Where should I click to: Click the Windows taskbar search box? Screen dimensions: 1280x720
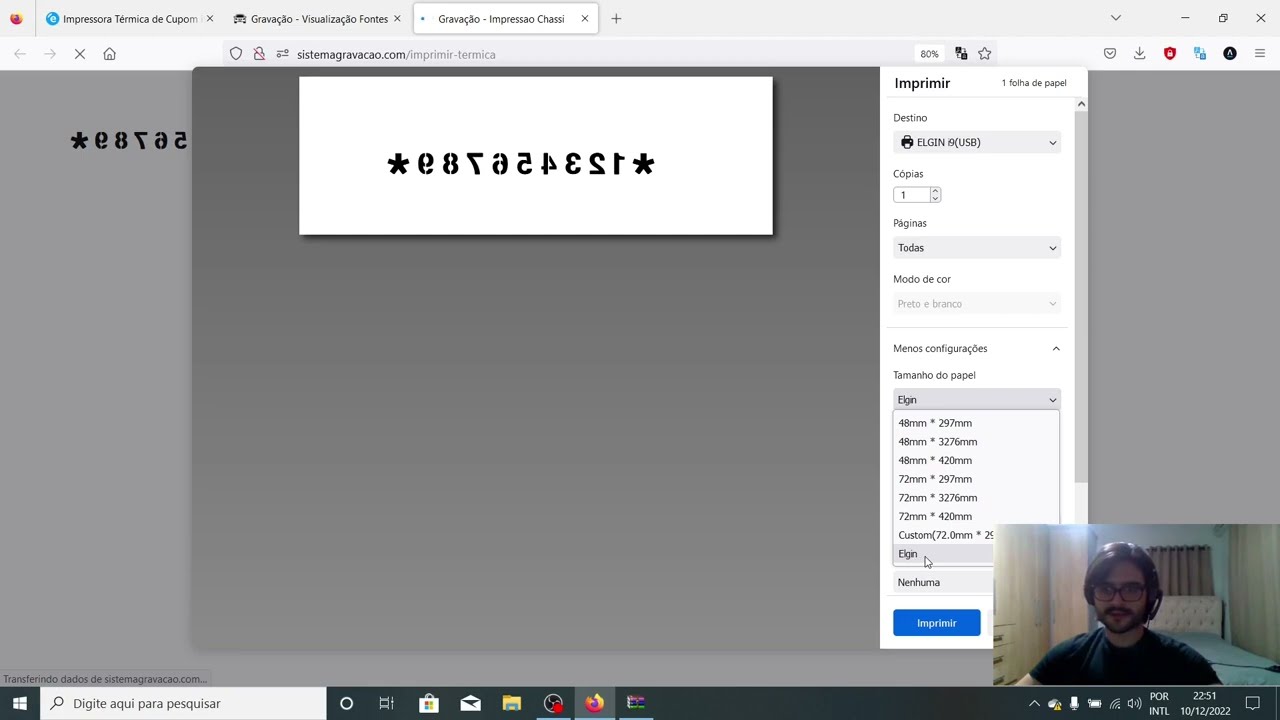point(183,703)
